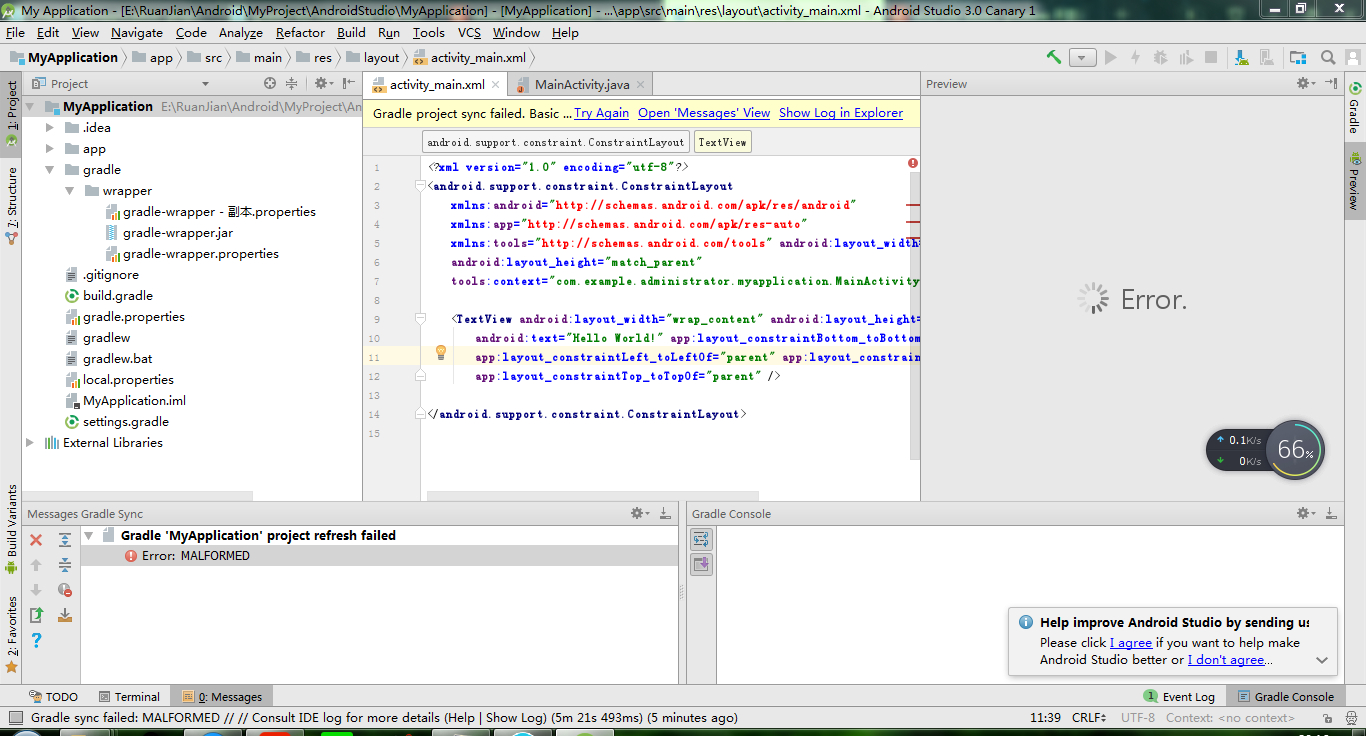Viewport: 1366px width, 736px height.
Task: Open the run configuration dropdown
Action: pyautogui.click(x=1082, y=58)
